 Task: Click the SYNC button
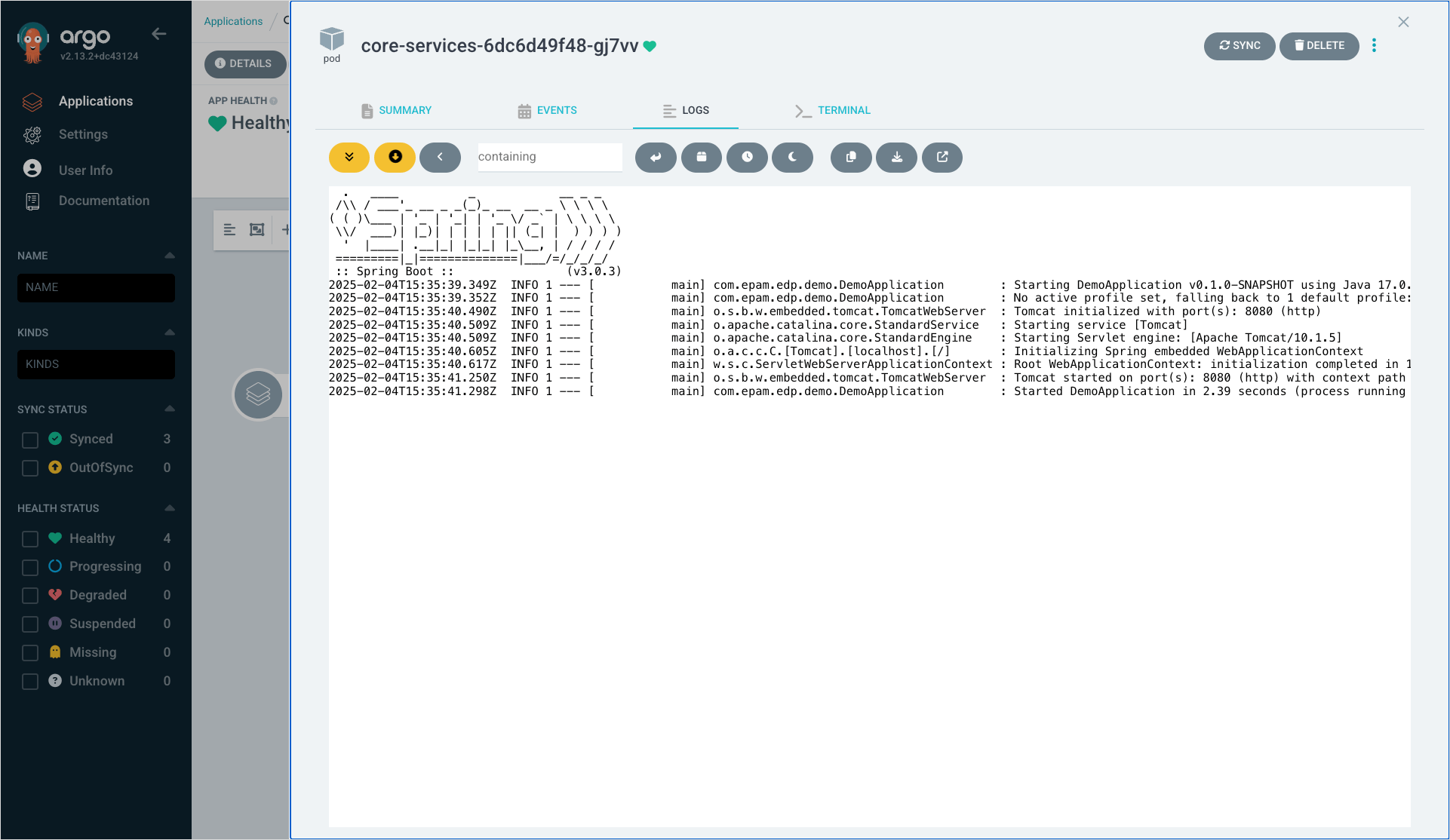(1240, 46)
